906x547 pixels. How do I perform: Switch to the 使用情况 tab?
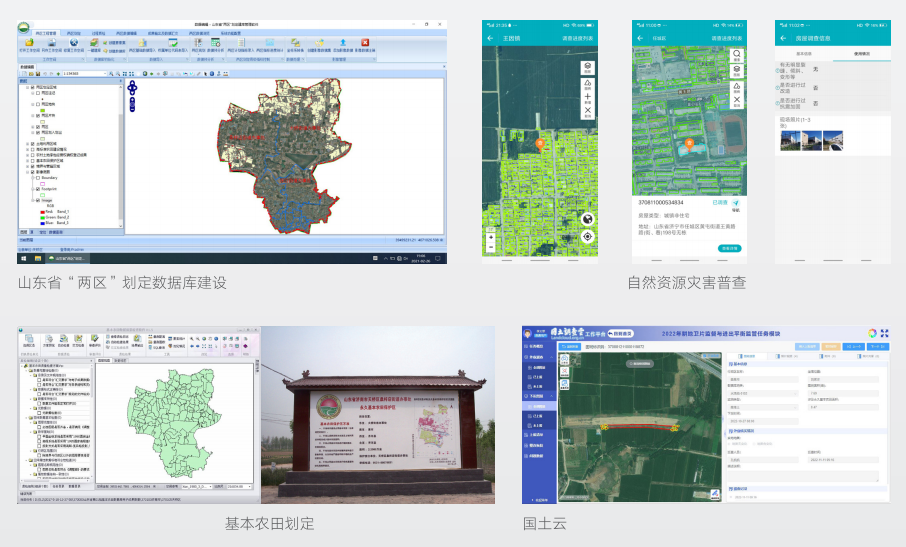click(860, 53)
